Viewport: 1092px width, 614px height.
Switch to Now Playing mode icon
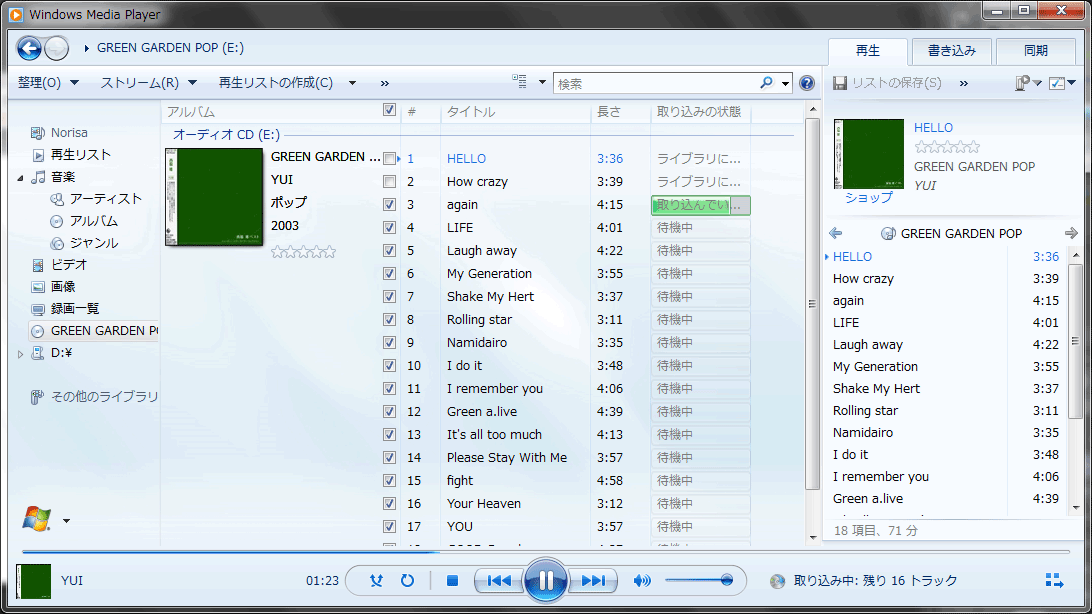point(1054,581)
